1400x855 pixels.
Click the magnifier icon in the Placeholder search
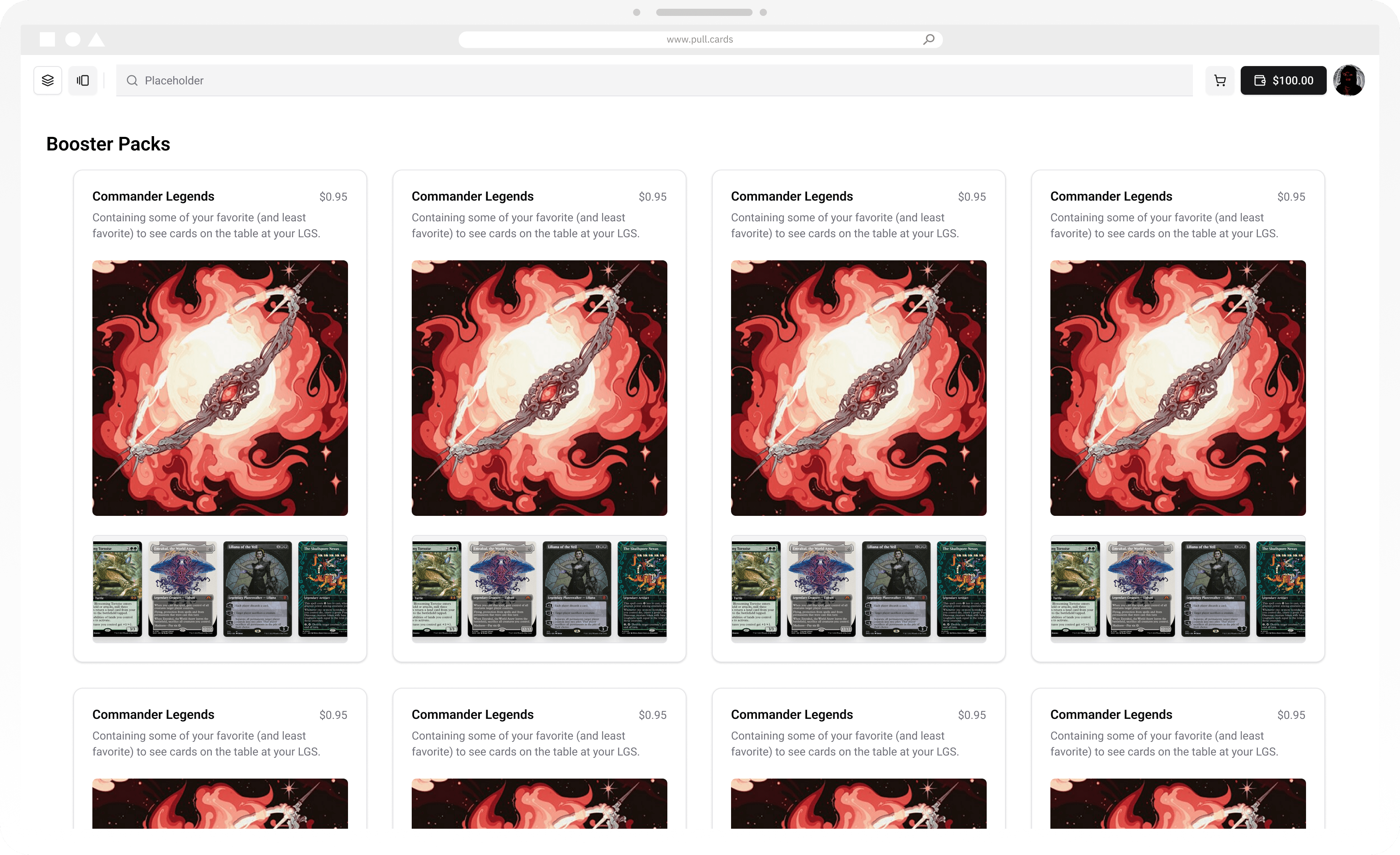132,81
